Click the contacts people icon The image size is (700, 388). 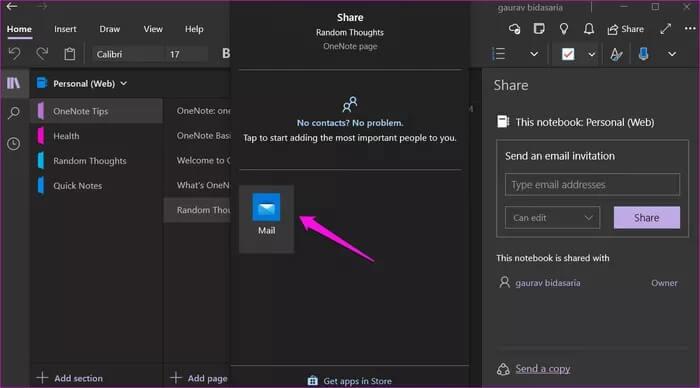pos(350,104)
